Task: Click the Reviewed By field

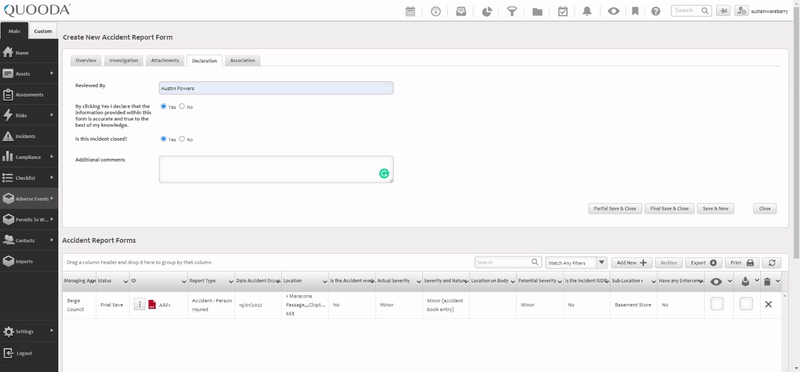Action: coord(276,88)
